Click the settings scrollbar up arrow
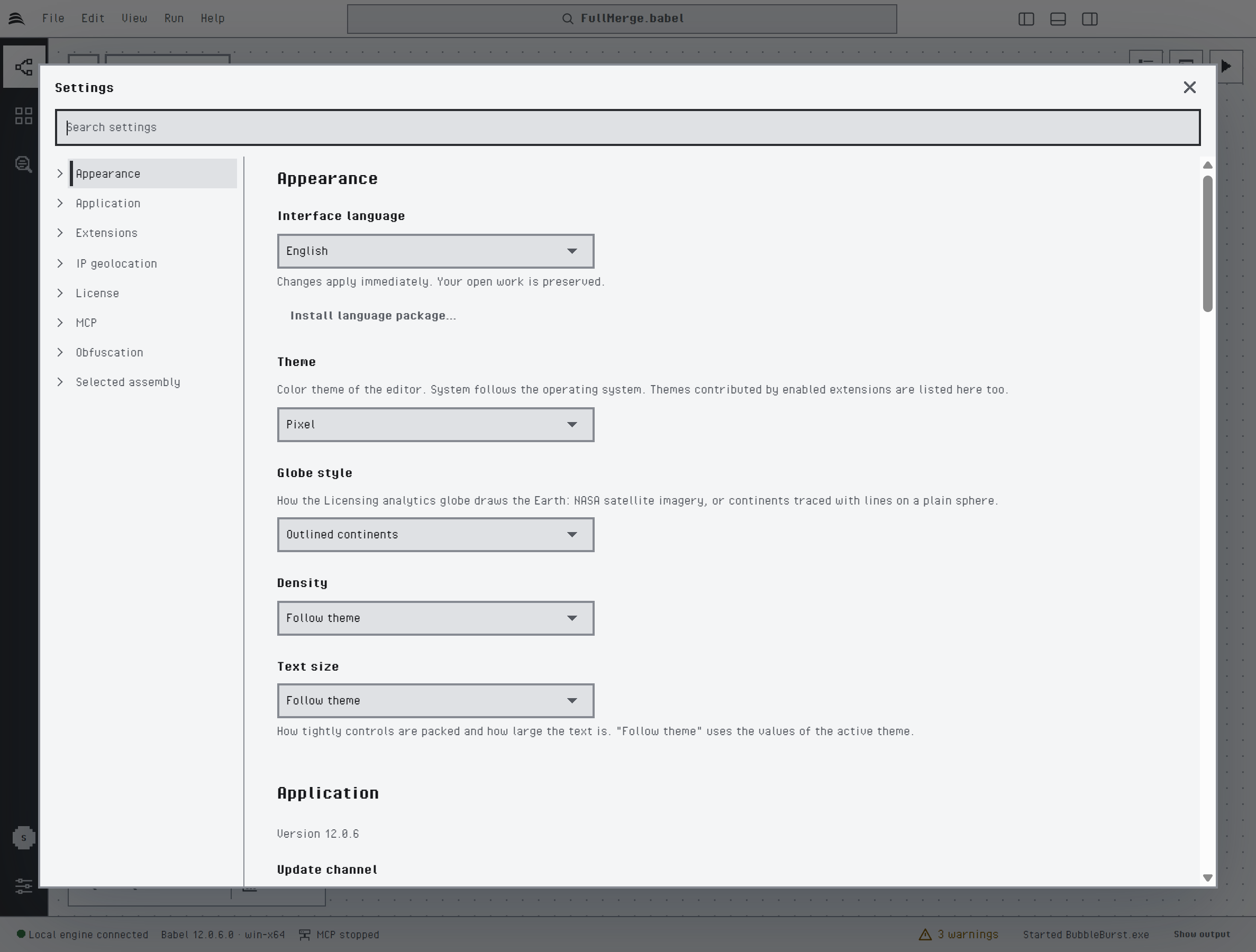Screen dimensions: 1256x952 click(1208, 165)
